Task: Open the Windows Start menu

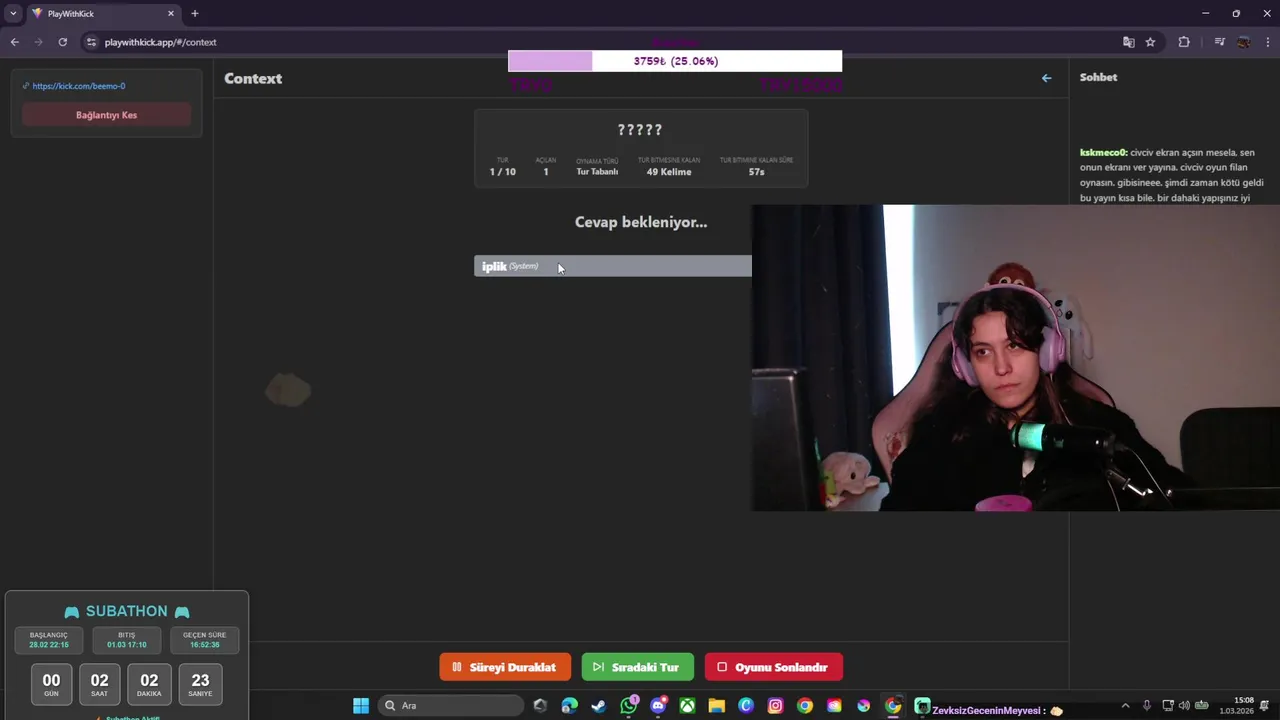Action: tap(361, 706)
